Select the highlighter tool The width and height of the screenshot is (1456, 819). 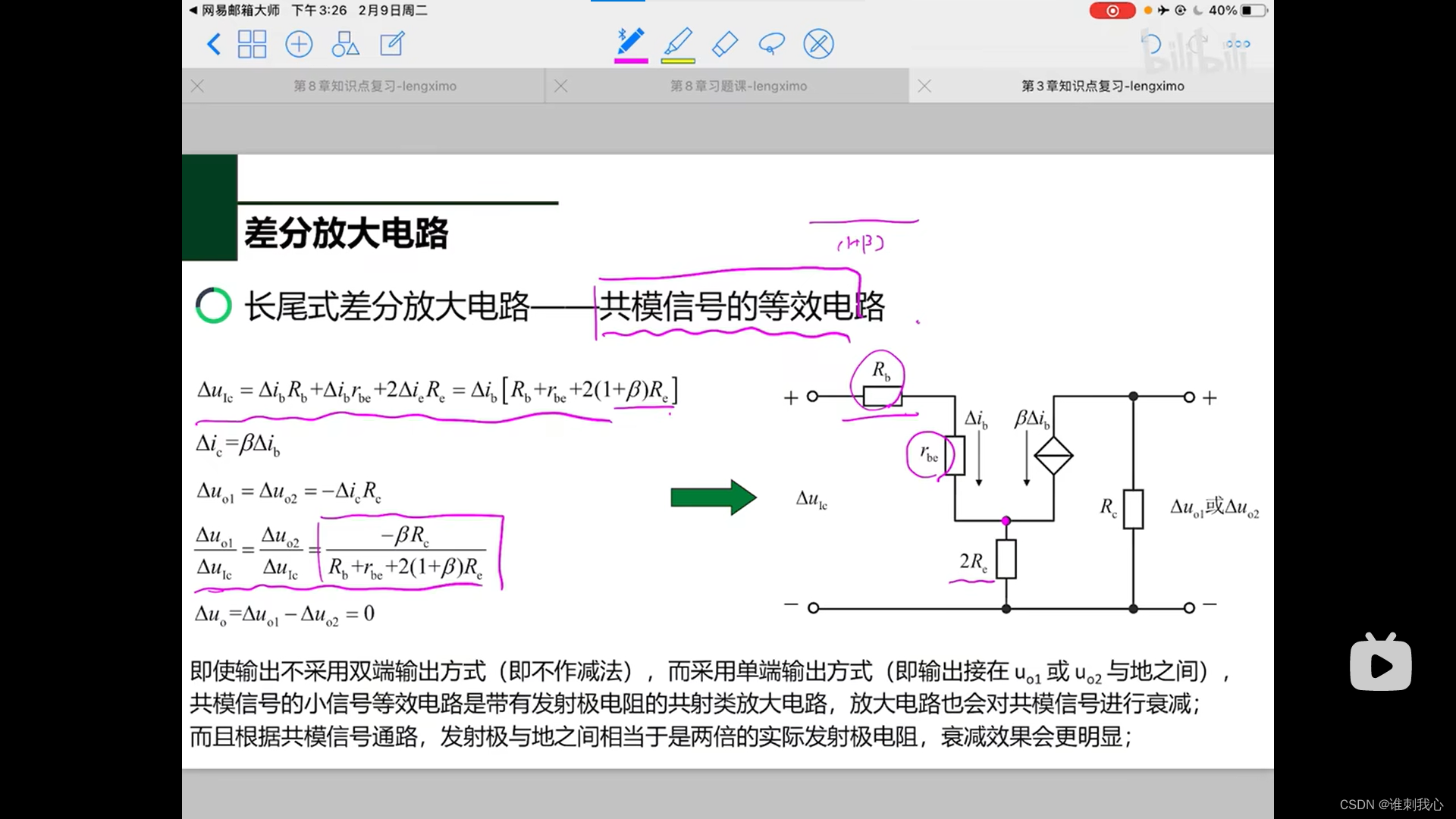pyautogui.click(x=678, y=42)
